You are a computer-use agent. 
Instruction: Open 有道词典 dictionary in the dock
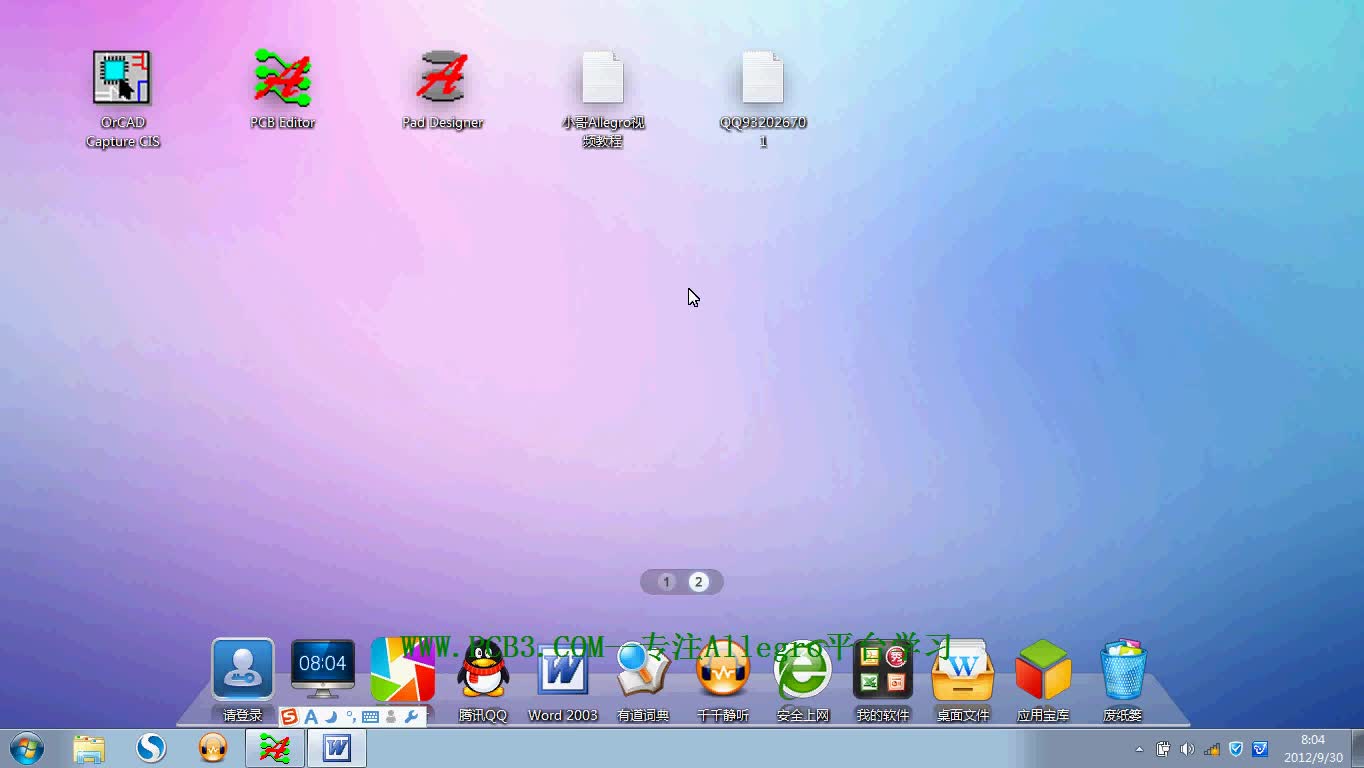643,669
